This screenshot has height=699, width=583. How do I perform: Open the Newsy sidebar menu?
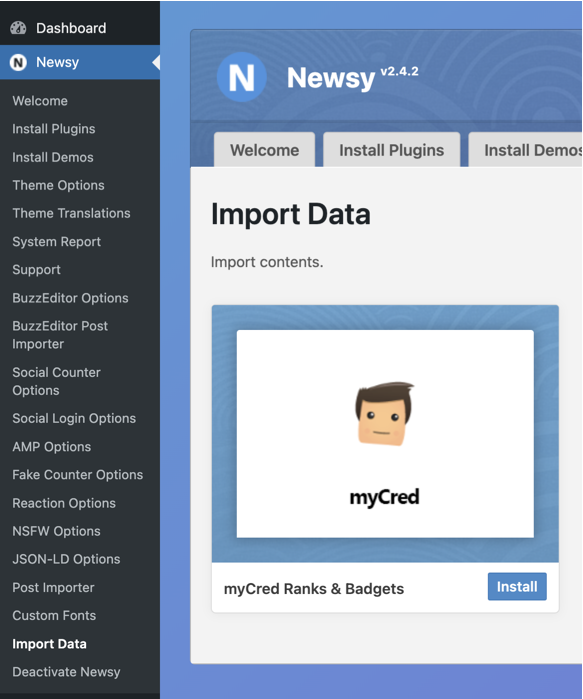80,62
